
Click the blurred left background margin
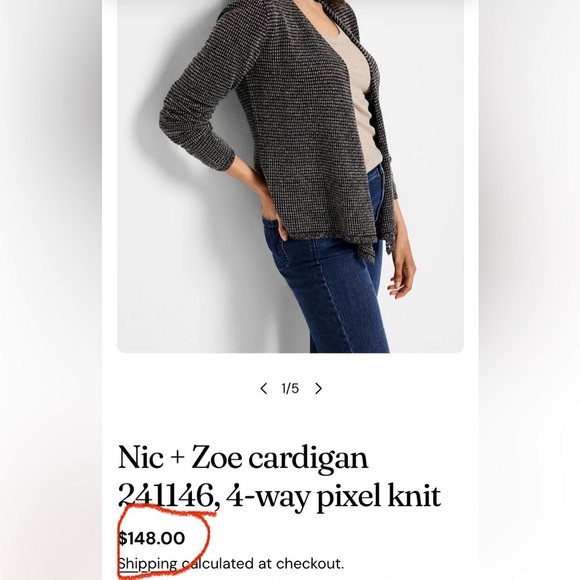click(51, 290)
